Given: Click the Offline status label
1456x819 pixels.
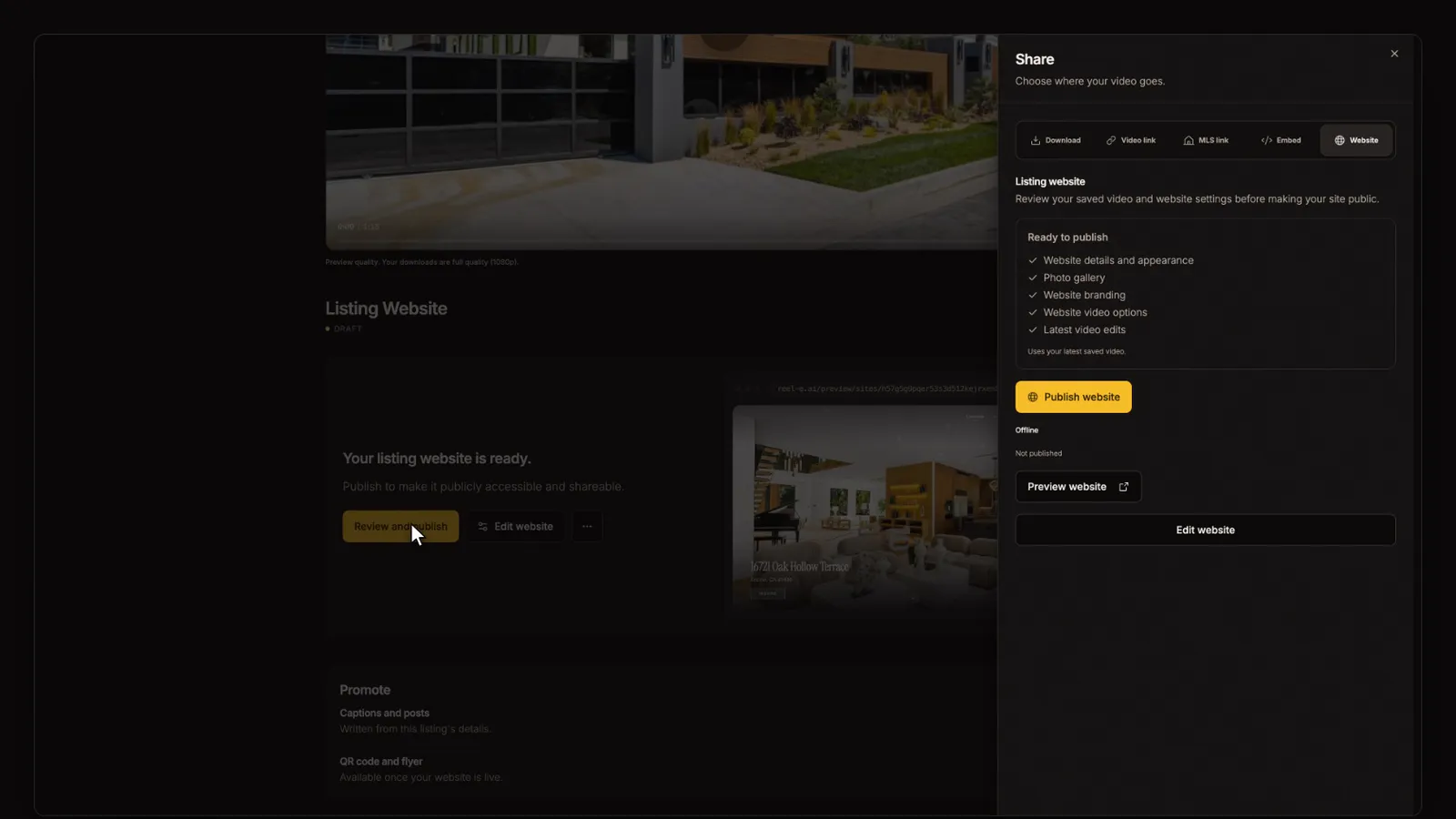Looking at the screenshot, I should coord(1026,430).
